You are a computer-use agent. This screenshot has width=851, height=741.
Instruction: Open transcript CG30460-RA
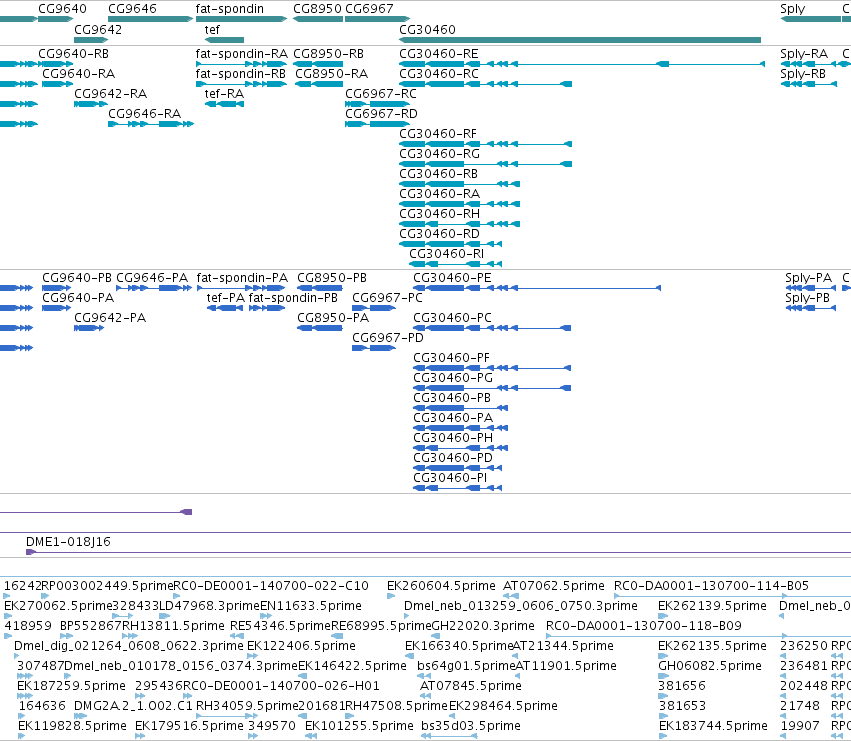(439, 194)
